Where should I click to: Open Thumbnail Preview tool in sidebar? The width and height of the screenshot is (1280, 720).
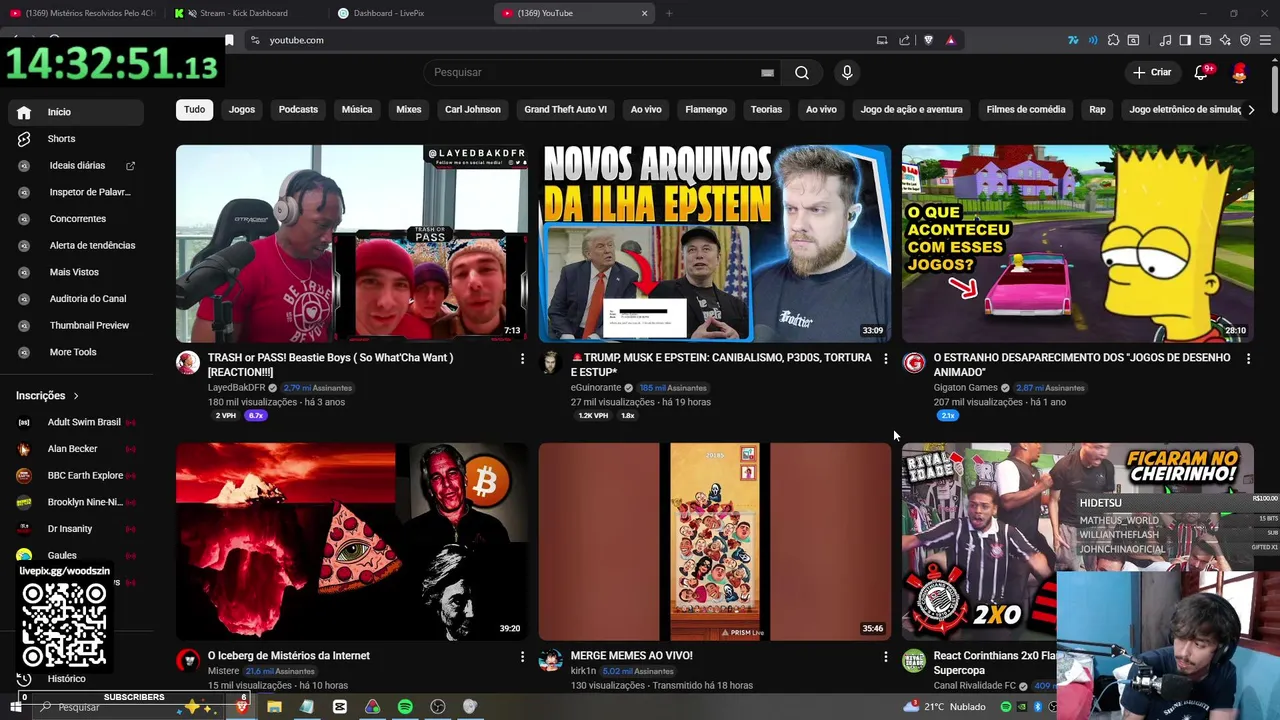(76, 325)
